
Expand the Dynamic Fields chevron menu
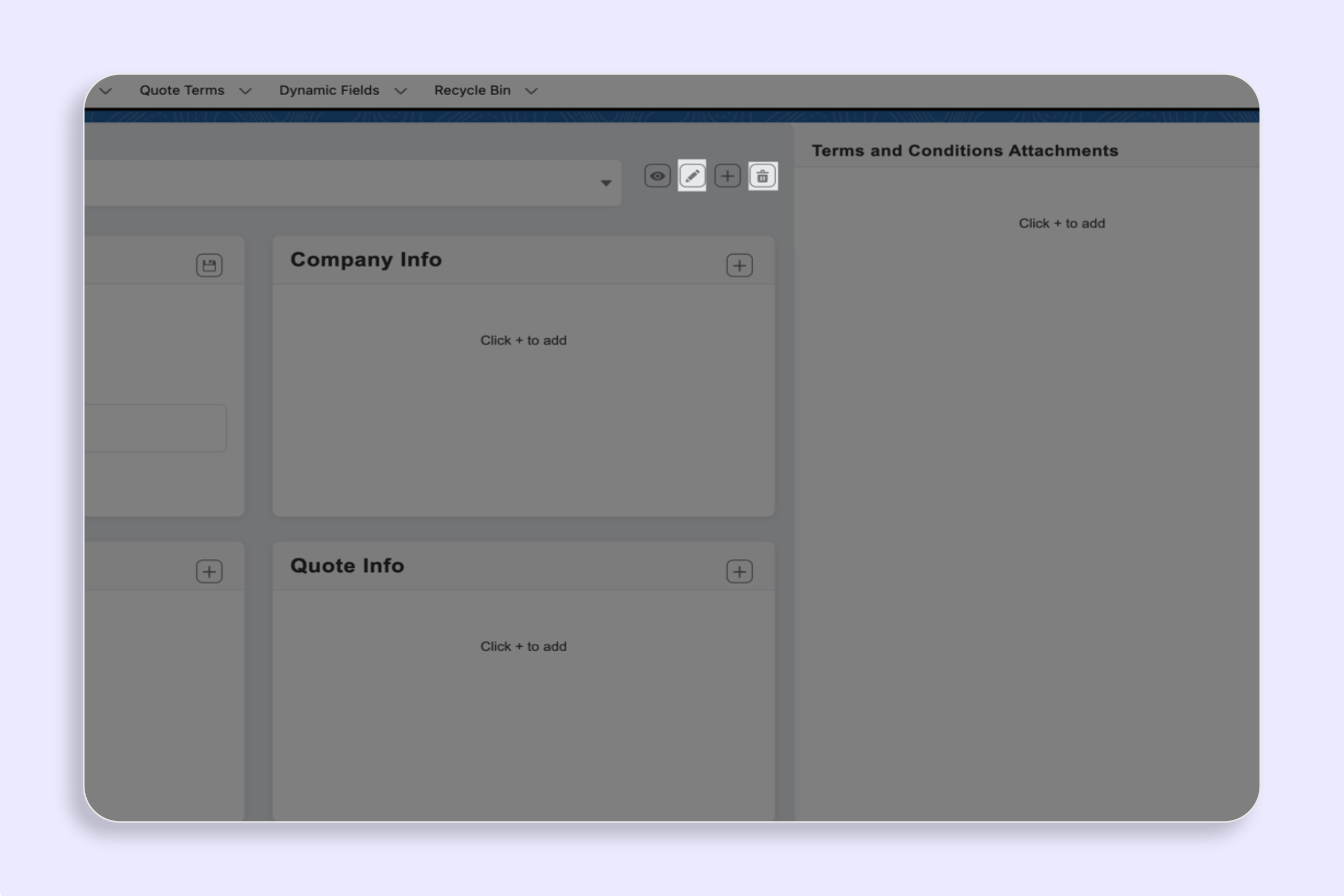(401, 91)
